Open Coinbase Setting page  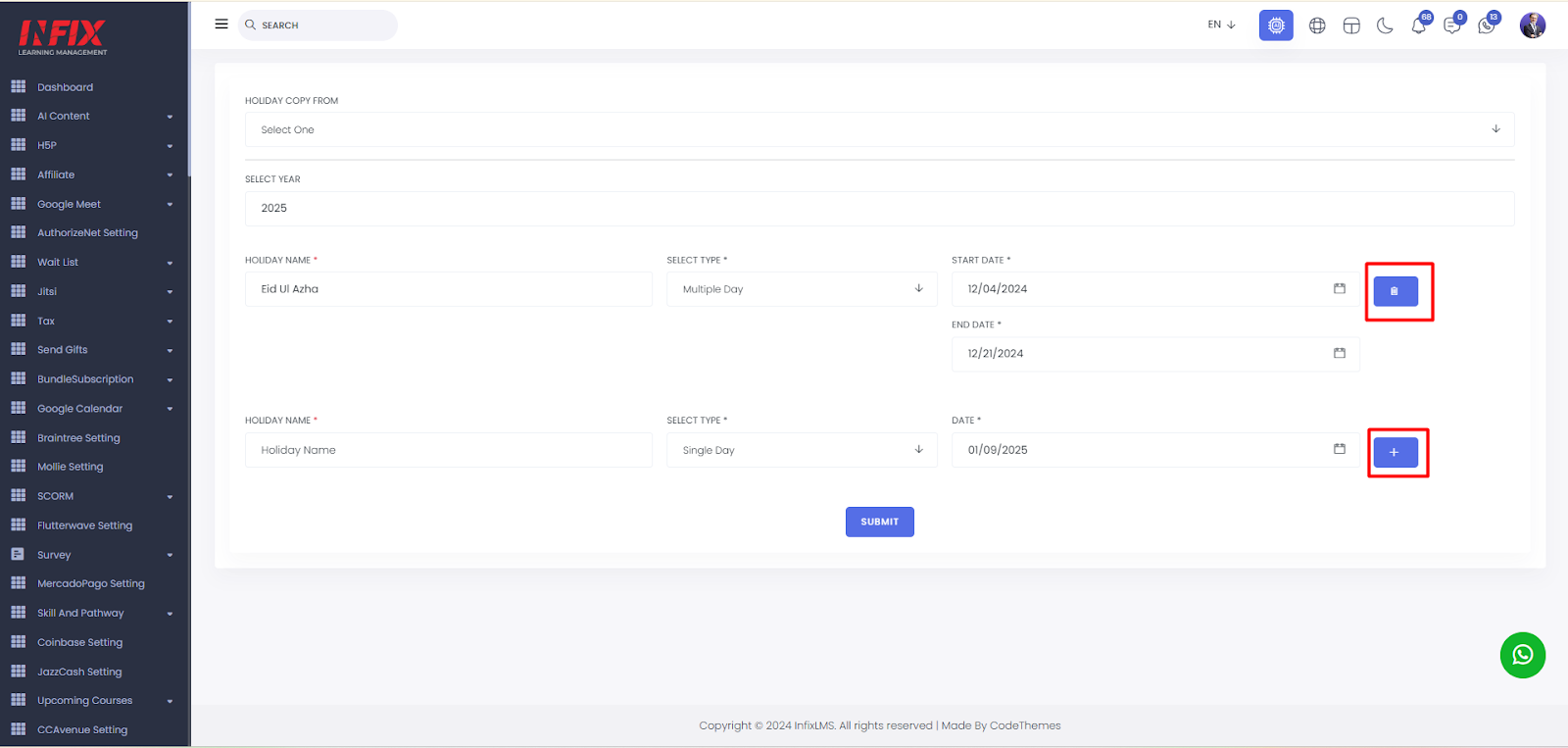tap(79, 642)
